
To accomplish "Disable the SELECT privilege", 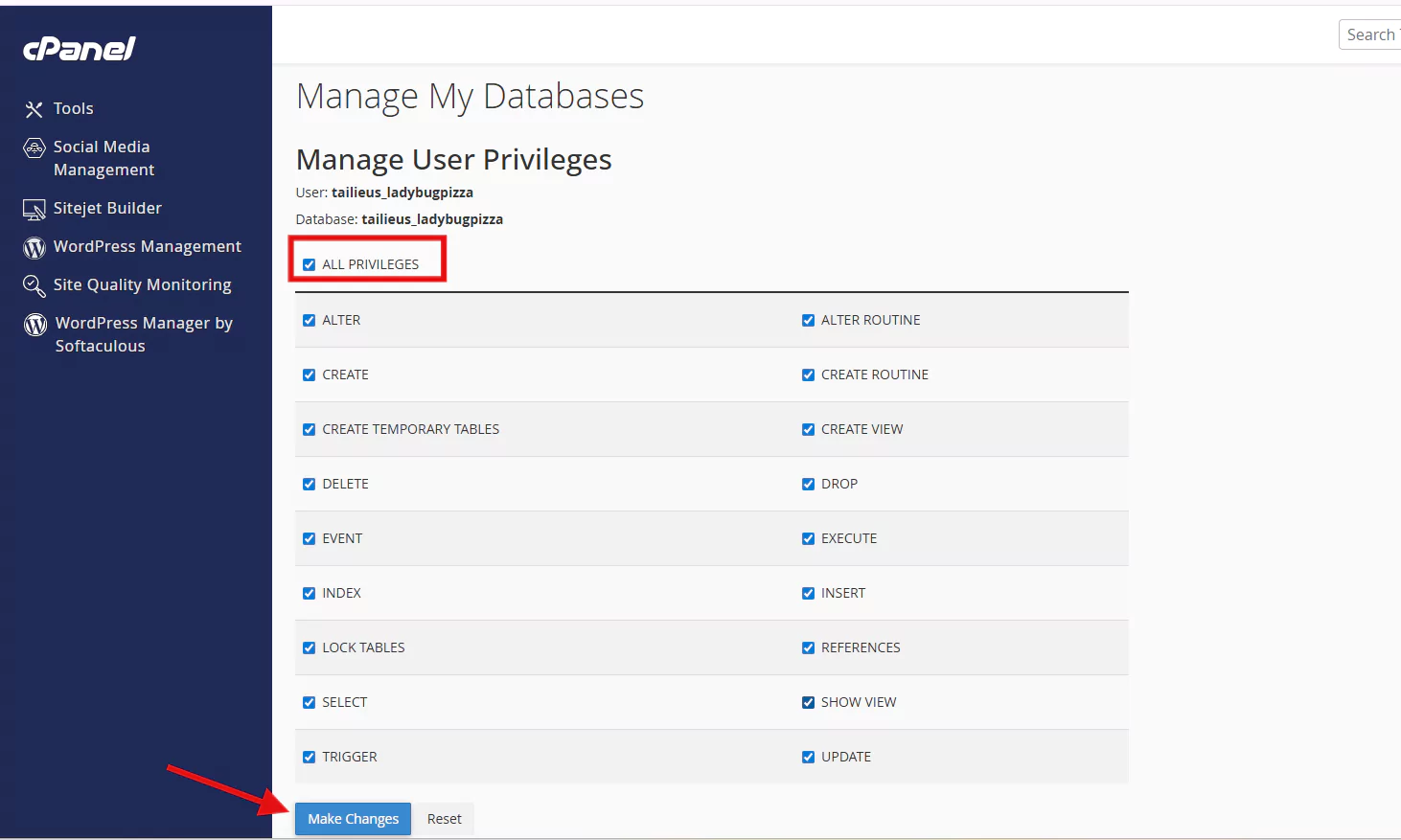I will tap(309, 702).
